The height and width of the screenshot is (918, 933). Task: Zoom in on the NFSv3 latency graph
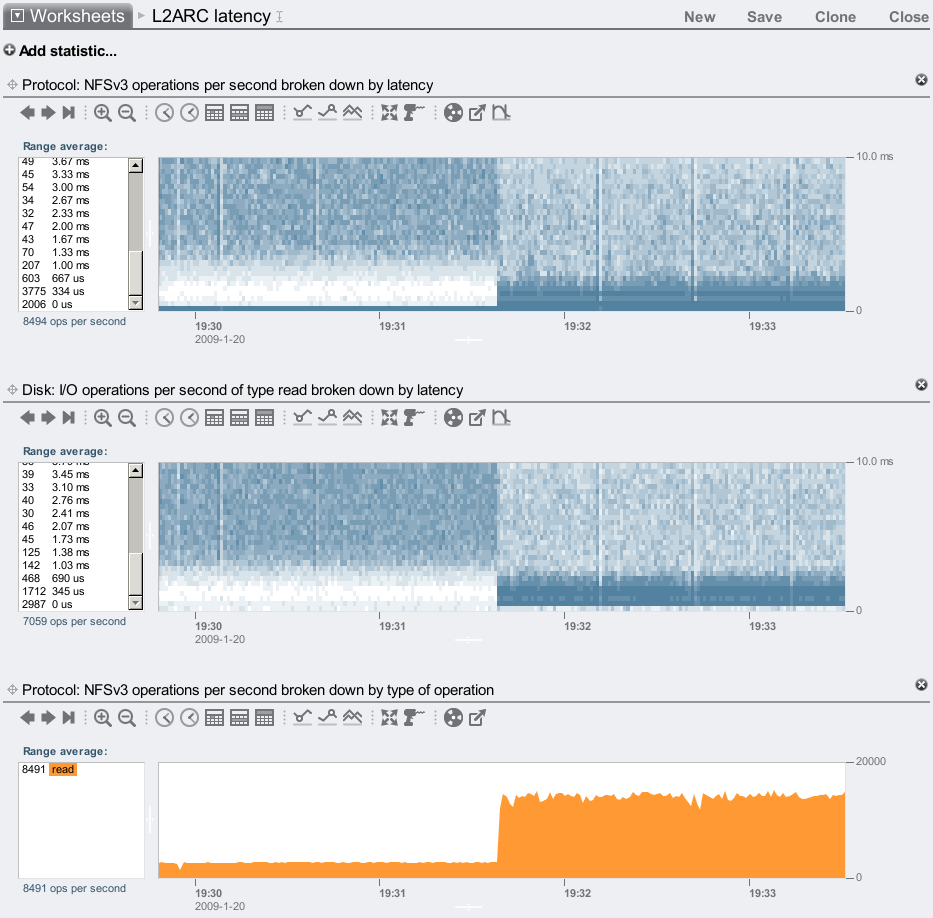[102, 112]
